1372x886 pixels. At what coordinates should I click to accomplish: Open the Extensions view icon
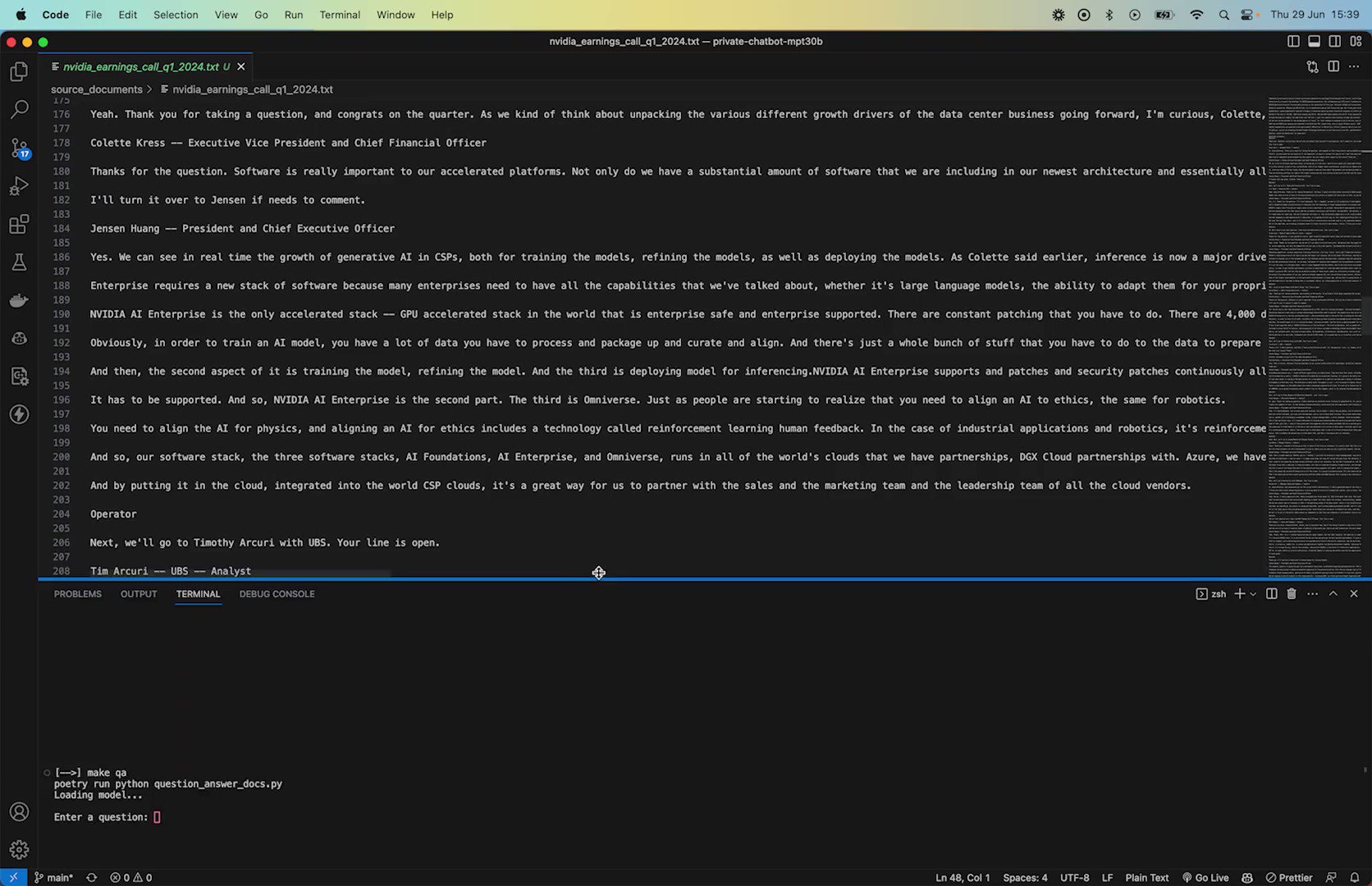pos(19,223)
